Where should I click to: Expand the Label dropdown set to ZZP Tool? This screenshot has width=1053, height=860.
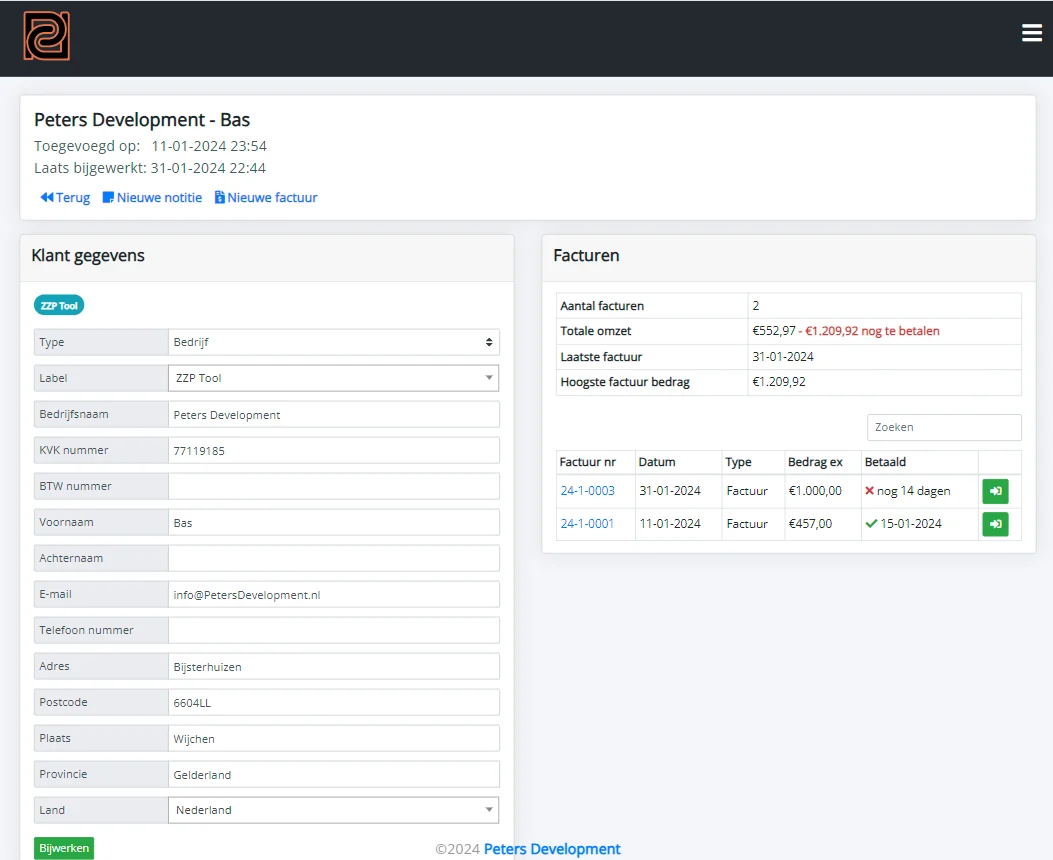click(332, 378)
